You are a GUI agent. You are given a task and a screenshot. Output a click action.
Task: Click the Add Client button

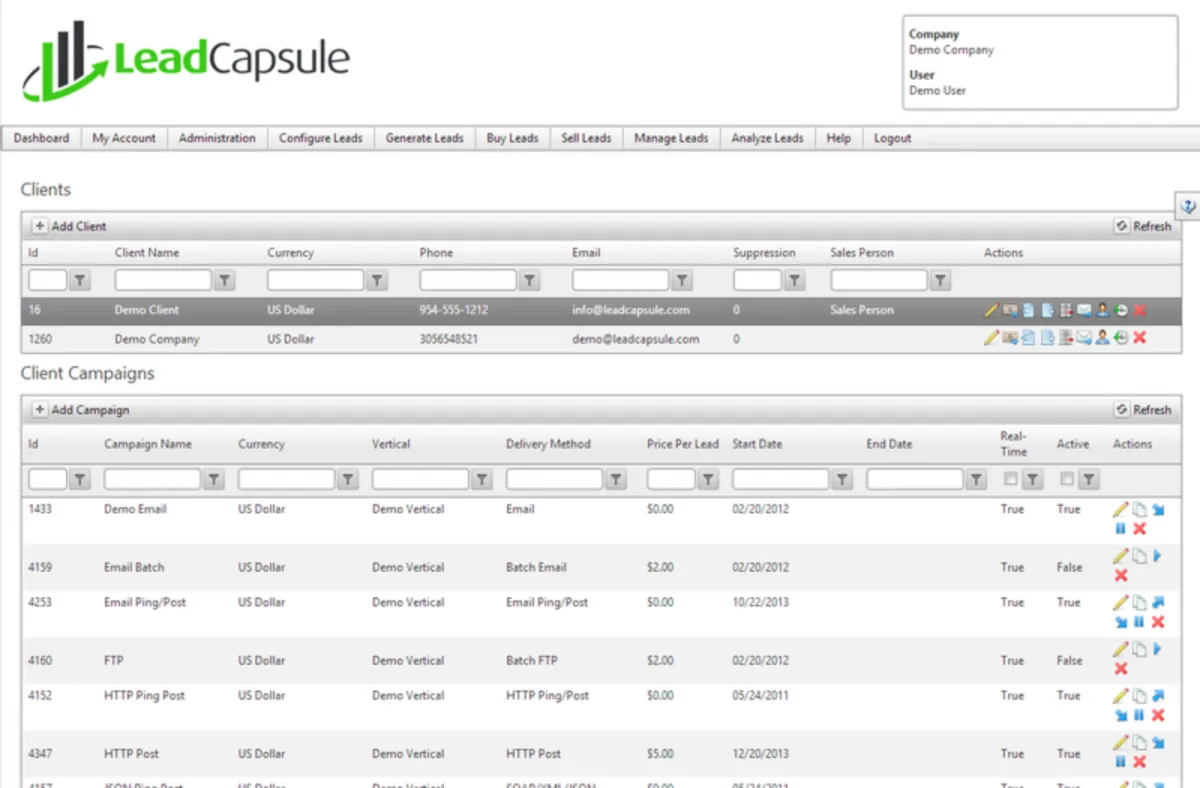pos(70,226)
